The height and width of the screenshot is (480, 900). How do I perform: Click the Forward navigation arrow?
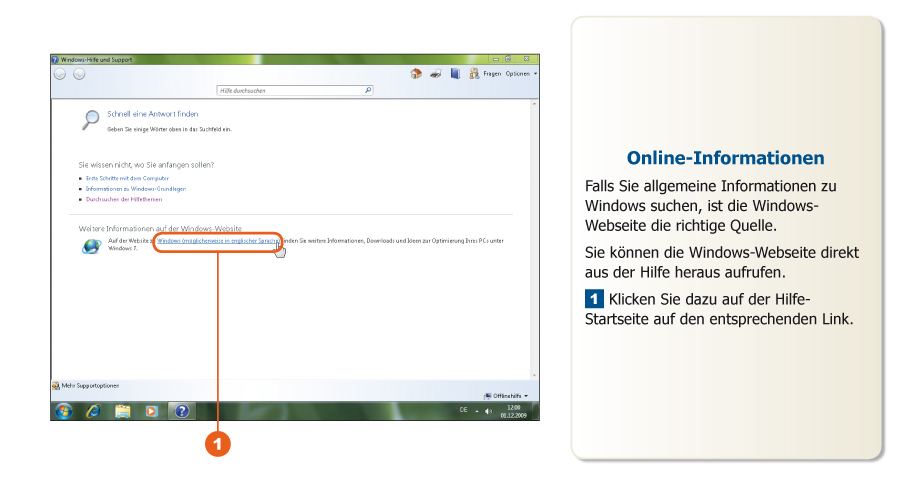(79, 74)
